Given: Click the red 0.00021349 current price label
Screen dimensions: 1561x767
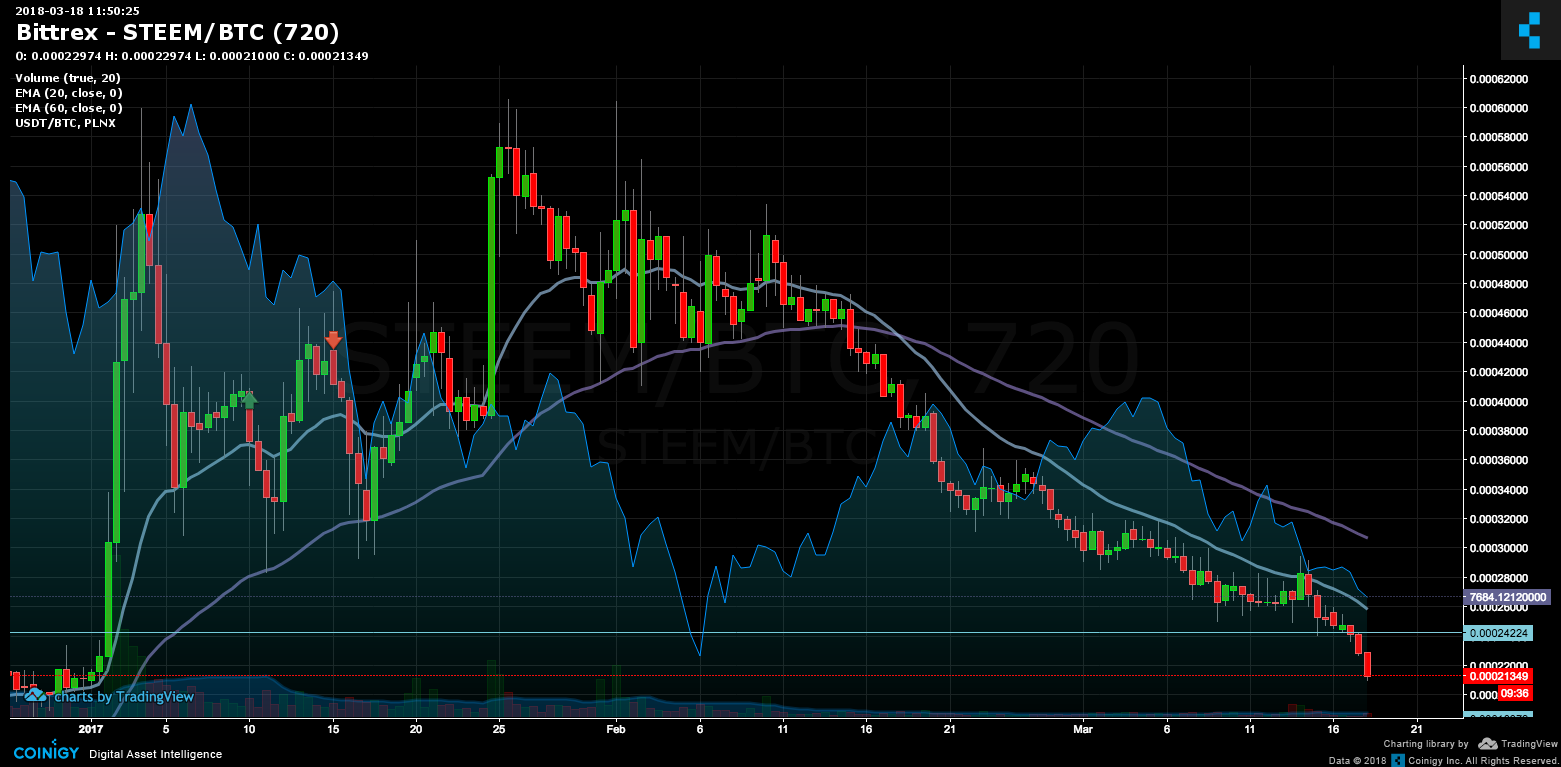Looking at the screenshot, I should click(x=1498, y=676).
